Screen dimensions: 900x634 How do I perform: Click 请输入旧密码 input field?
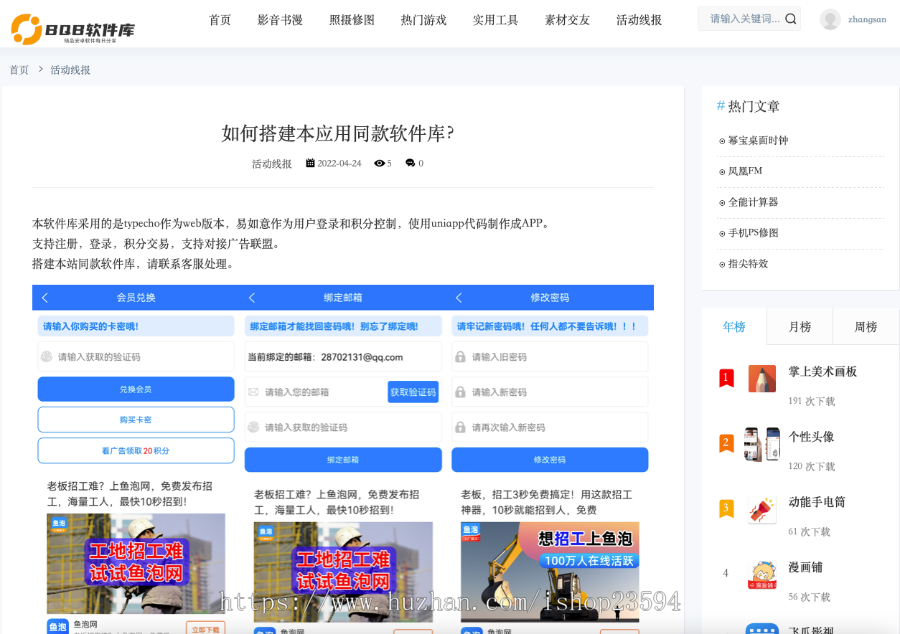tap(550, 357)
